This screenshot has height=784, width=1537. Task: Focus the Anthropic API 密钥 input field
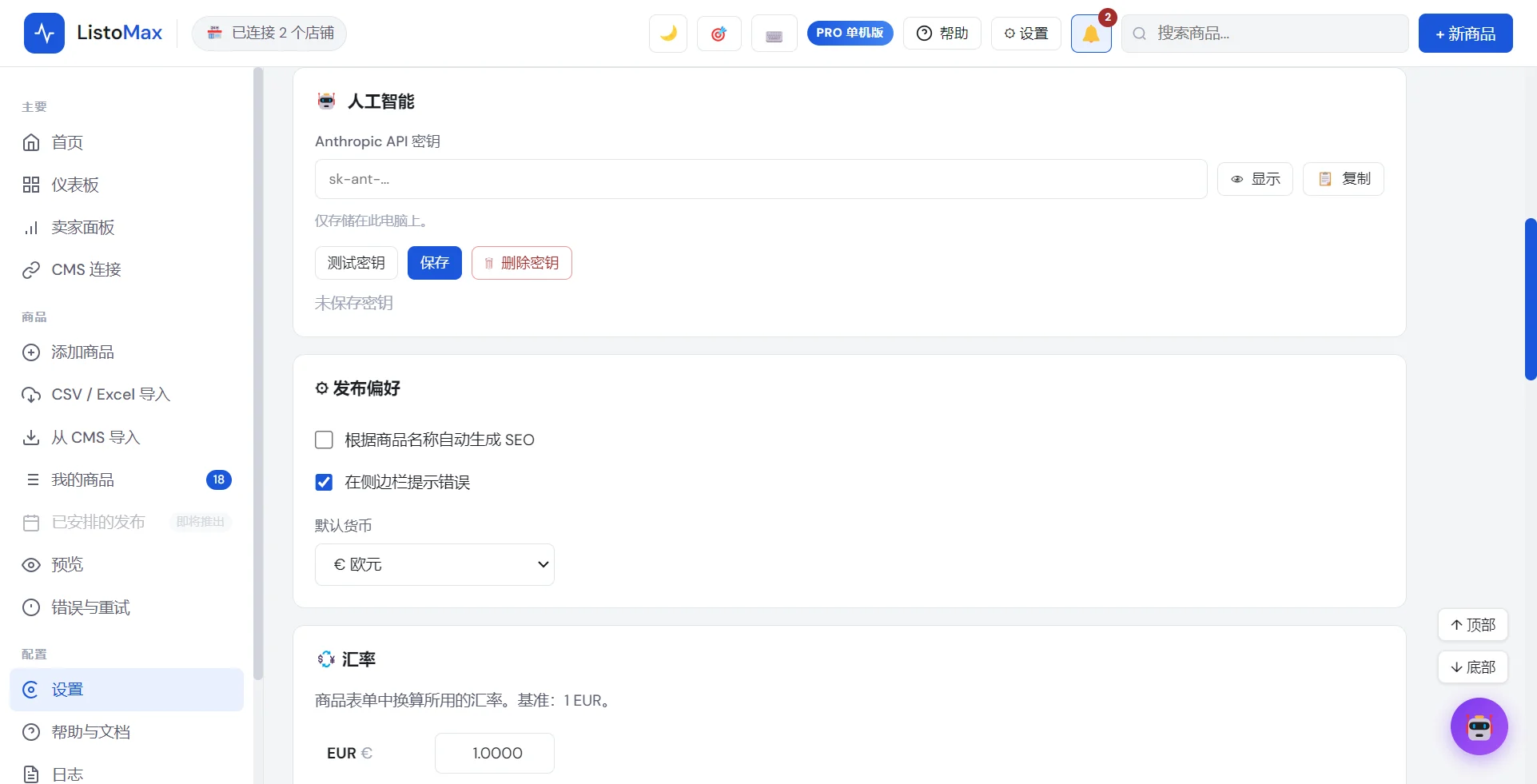[761, 179]
